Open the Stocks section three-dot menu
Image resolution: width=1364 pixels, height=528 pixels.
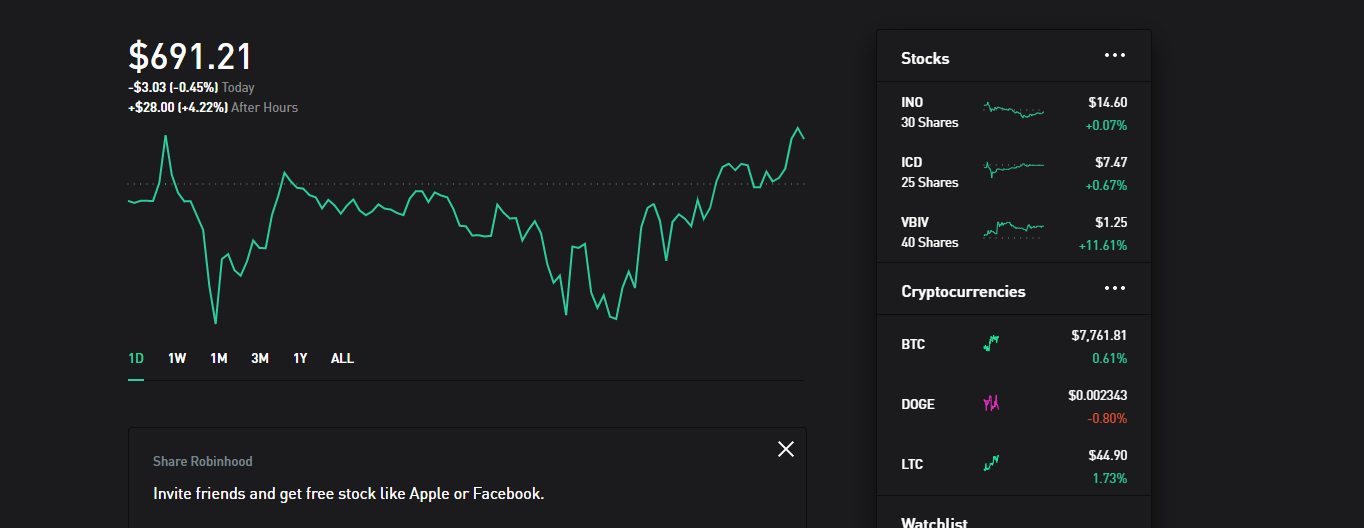coord(1114,56)
